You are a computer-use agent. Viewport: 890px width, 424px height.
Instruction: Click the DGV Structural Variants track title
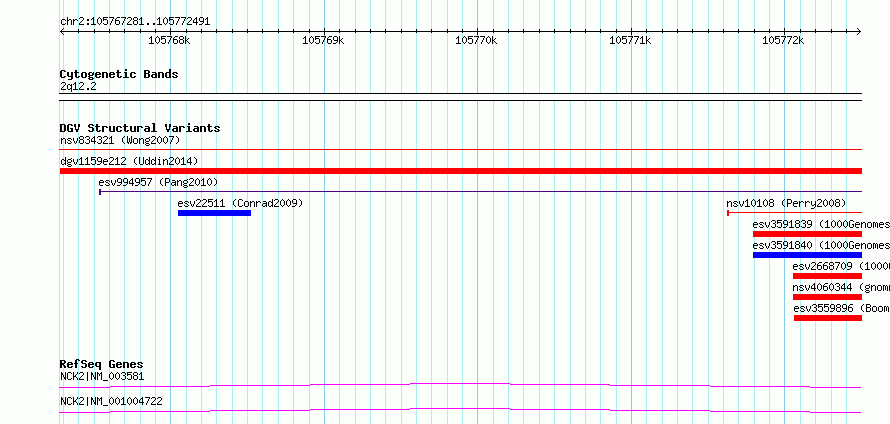(140, 128)
